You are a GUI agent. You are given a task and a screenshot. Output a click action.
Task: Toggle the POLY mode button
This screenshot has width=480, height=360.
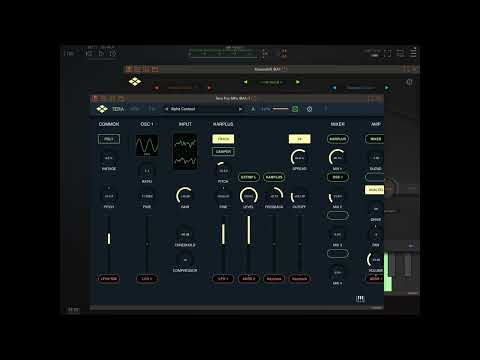coord(109,139)
